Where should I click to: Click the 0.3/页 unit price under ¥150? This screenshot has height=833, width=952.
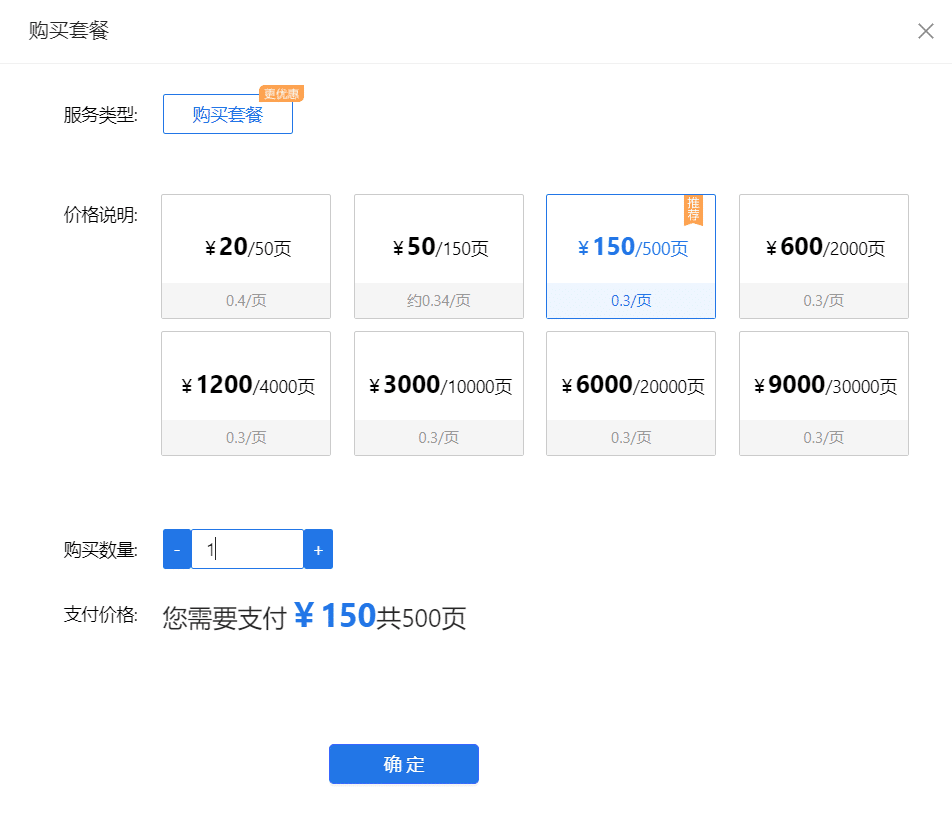pos(630,301)
